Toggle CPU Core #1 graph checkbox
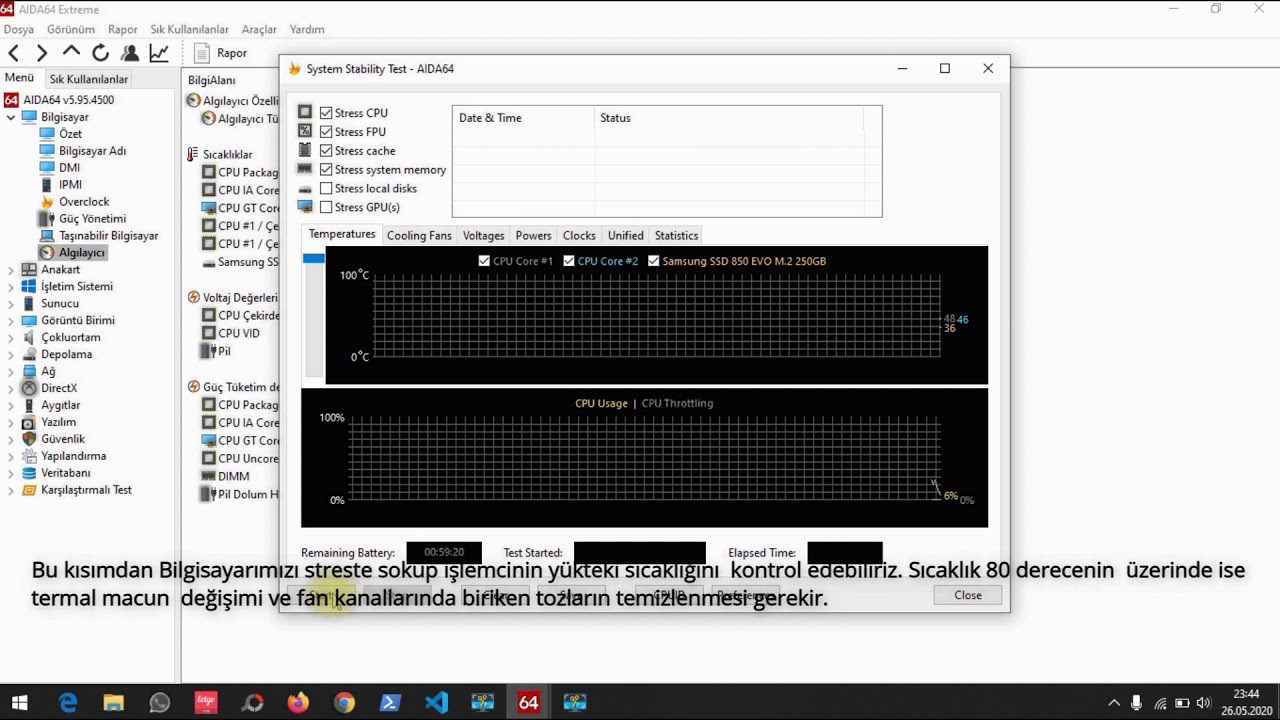 click(484, 261)
